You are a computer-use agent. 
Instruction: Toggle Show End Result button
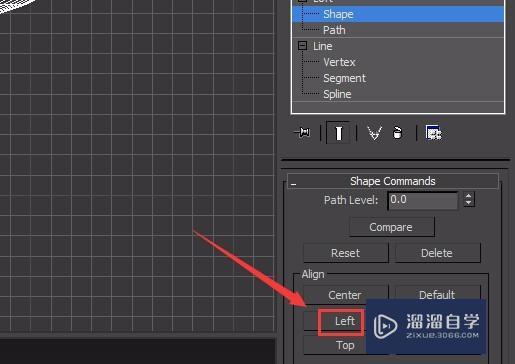point(339,133)
